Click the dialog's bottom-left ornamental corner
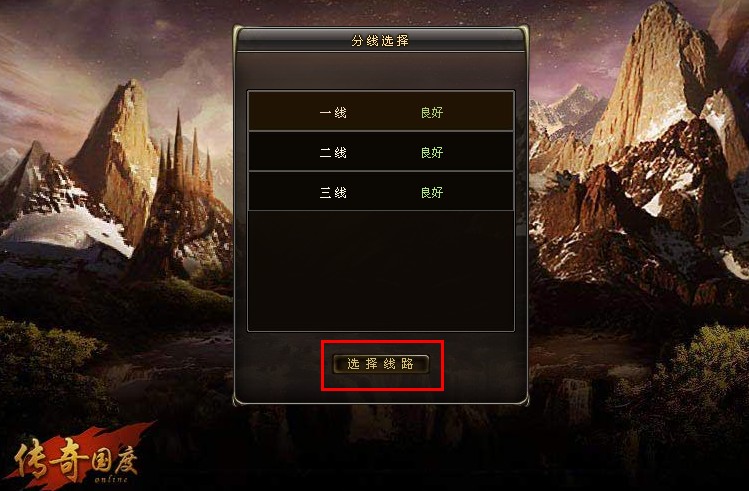Screen dimensions: 749x491 click(x=238, y=397)
